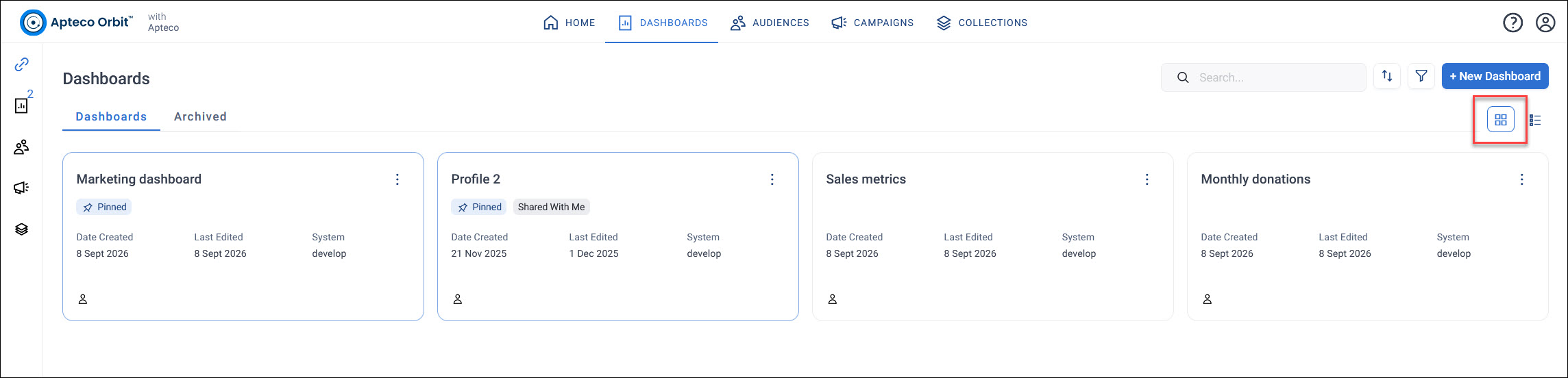Switch to the Dashboards tab
Viewport: 1568px width, 378px height.
111,116
